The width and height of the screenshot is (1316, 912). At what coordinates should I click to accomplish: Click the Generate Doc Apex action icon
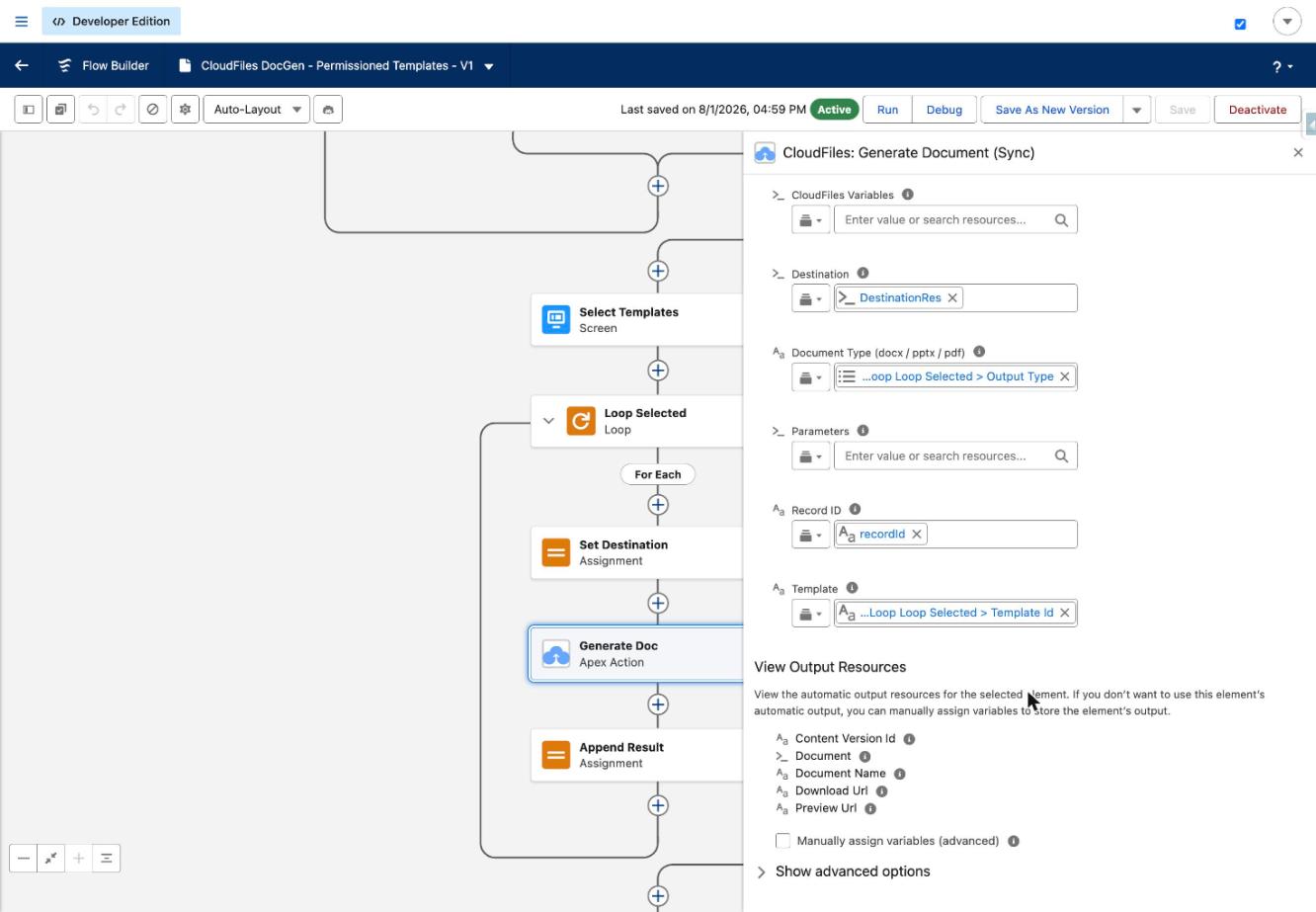pyautogui.click(x=556, y=653)
